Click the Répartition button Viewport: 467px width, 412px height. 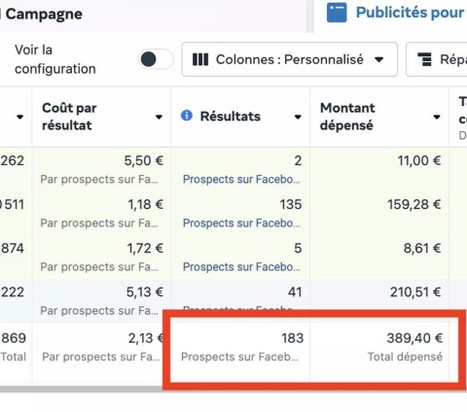point(436,59)
